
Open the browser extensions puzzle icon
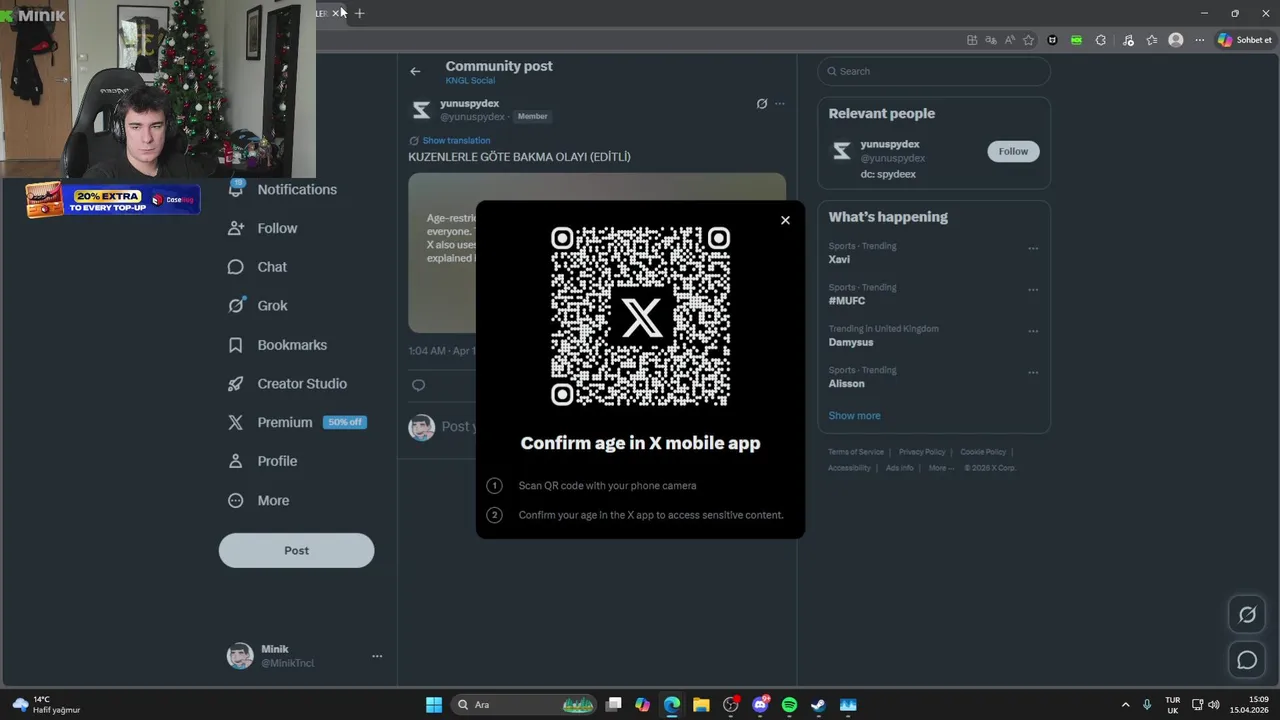tap(1101, 40)
